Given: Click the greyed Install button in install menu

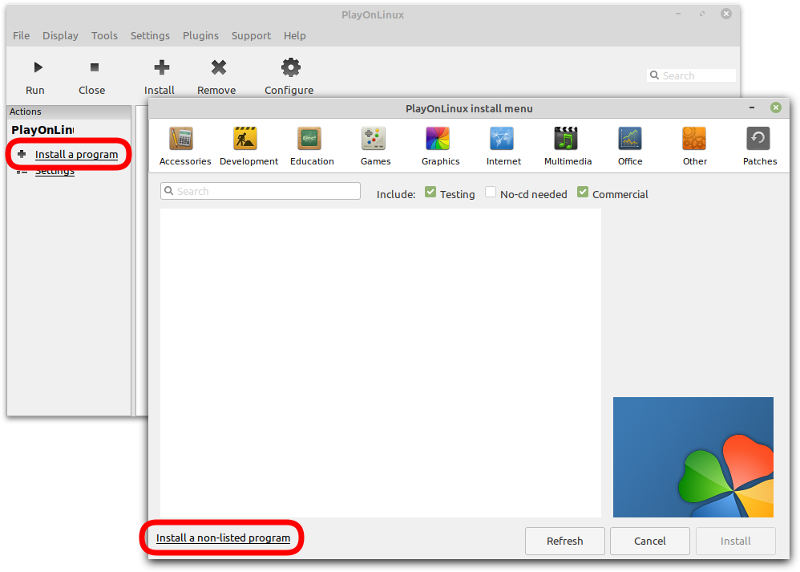Looking at the screenshot, I should [x=735, y=541].
